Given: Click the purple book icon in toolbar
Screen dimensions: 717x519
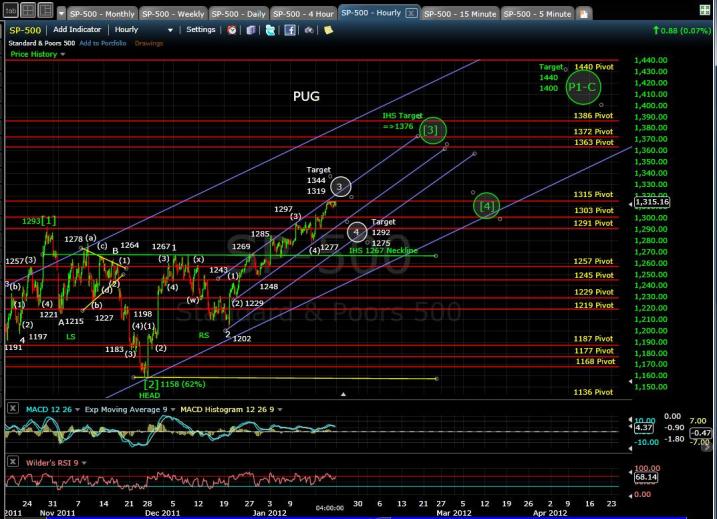Looking at the screenshot, I should tap(251, 30).
